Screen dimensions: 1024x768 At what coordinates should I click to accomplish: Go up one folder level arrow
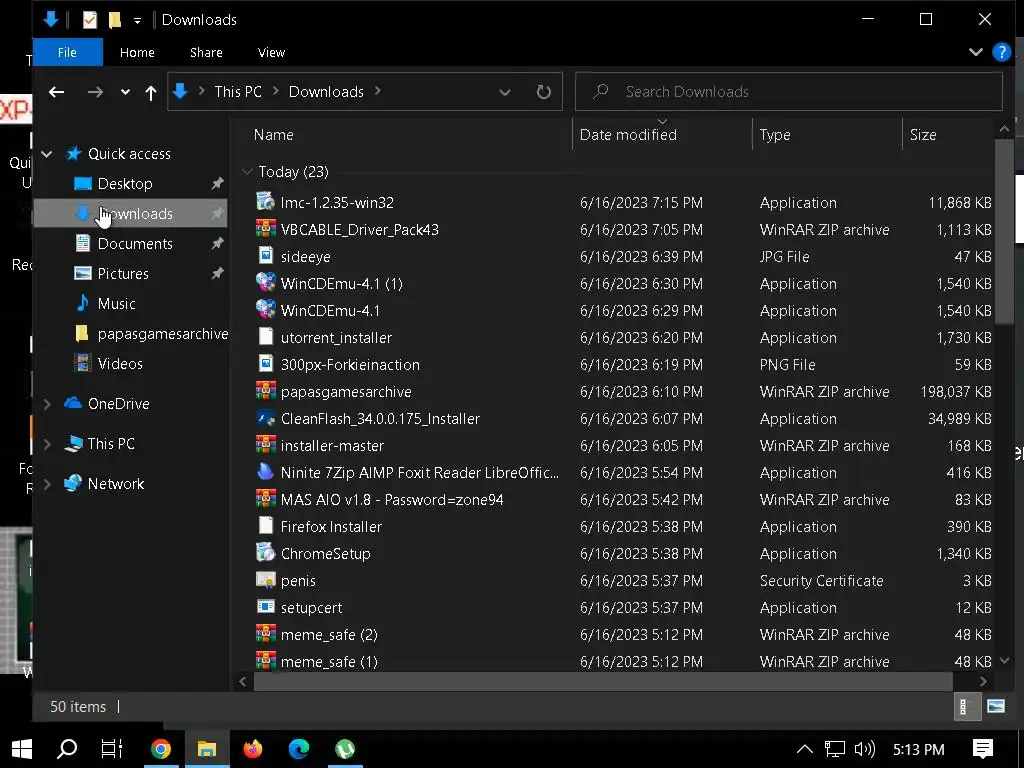[x=151, y=93]
